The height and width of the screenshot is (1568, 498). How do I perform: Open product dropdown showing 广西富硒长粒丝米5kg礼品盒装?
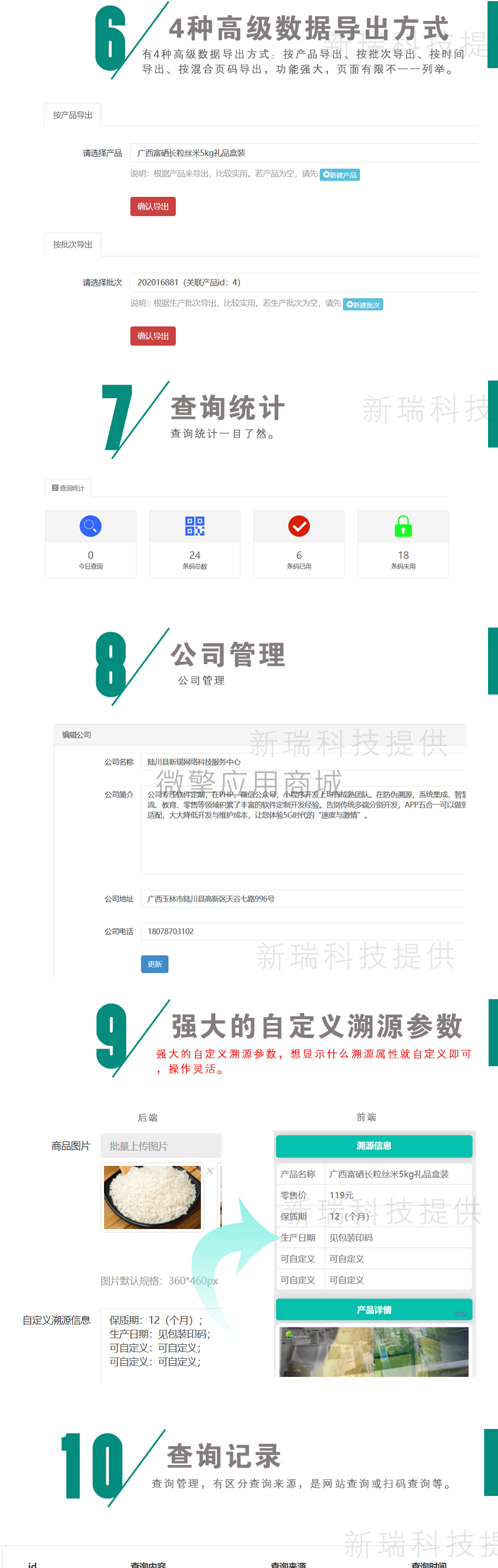click(304, 153)
